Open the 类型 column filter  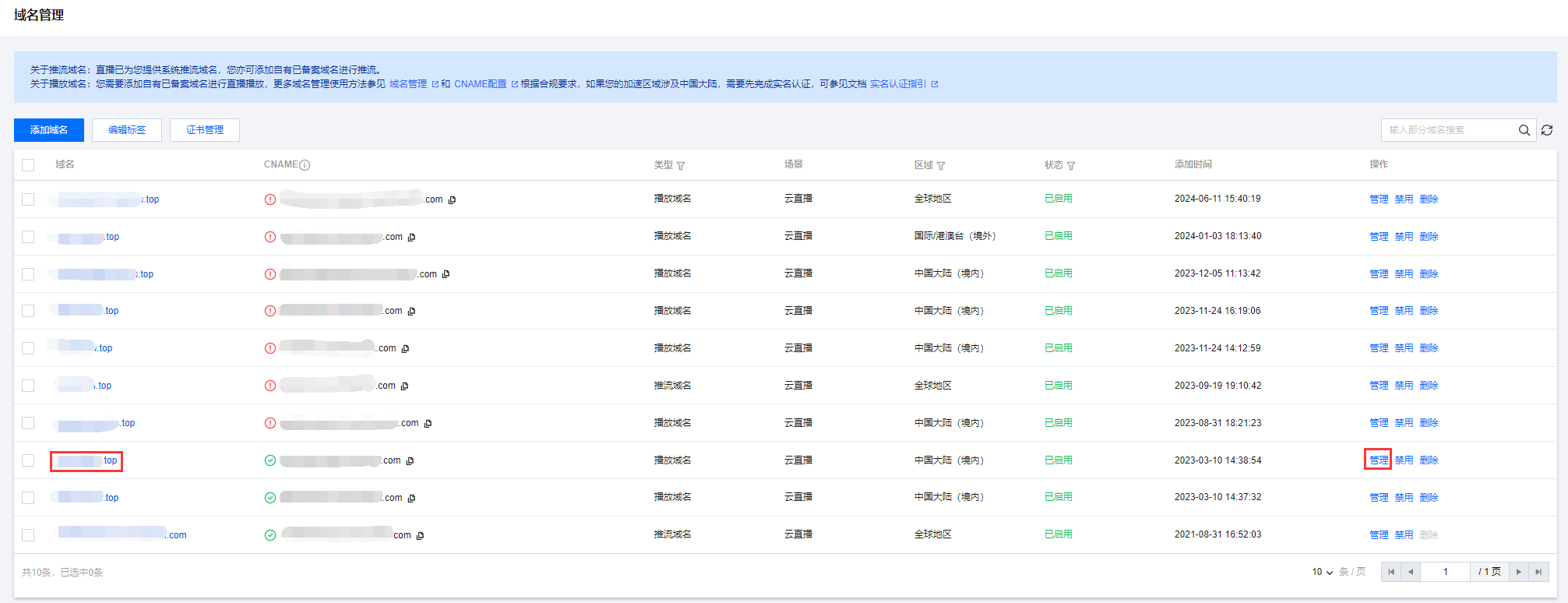tap(681, 166)
